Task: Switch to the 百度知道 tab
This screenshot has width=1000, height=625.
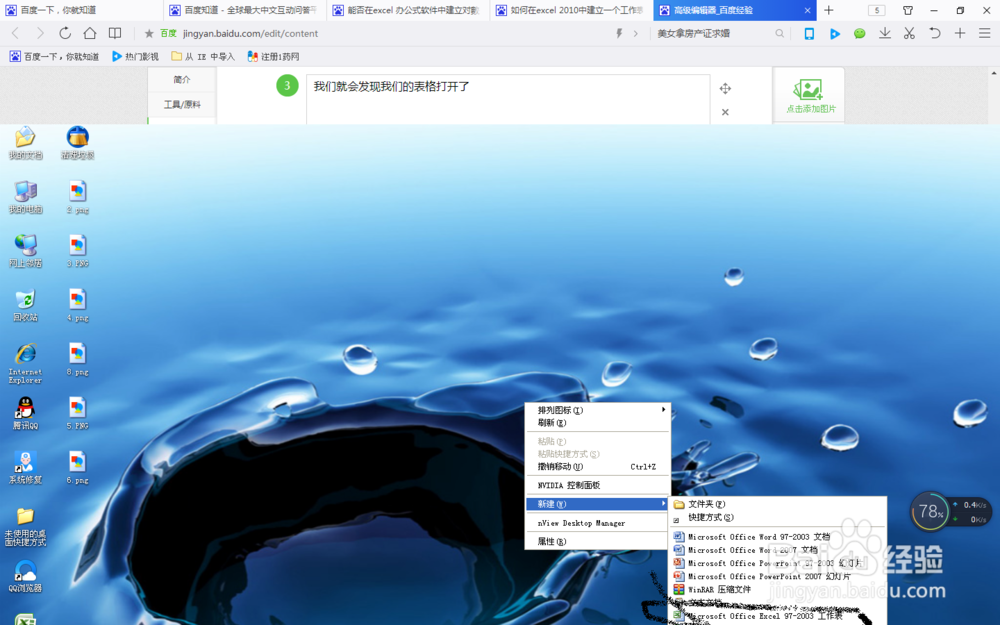Action: point(245,10)
